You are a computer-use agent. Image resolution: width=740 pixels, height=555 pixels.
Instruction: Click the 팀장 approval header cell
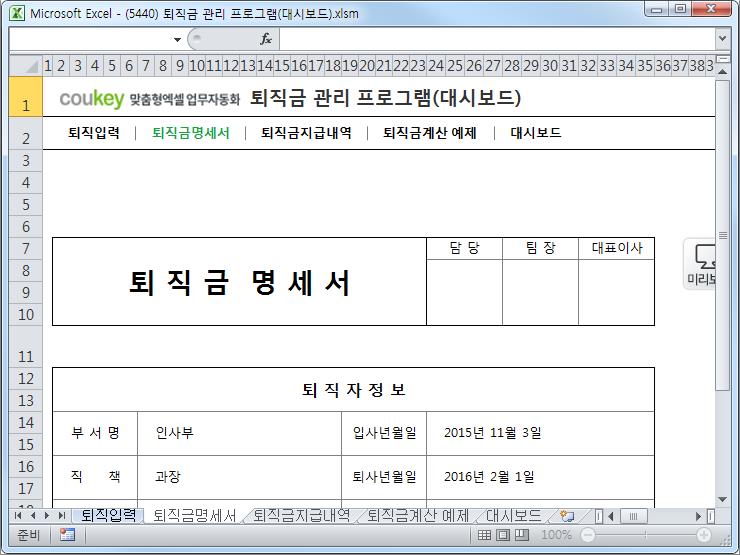(x=540, y=248)
